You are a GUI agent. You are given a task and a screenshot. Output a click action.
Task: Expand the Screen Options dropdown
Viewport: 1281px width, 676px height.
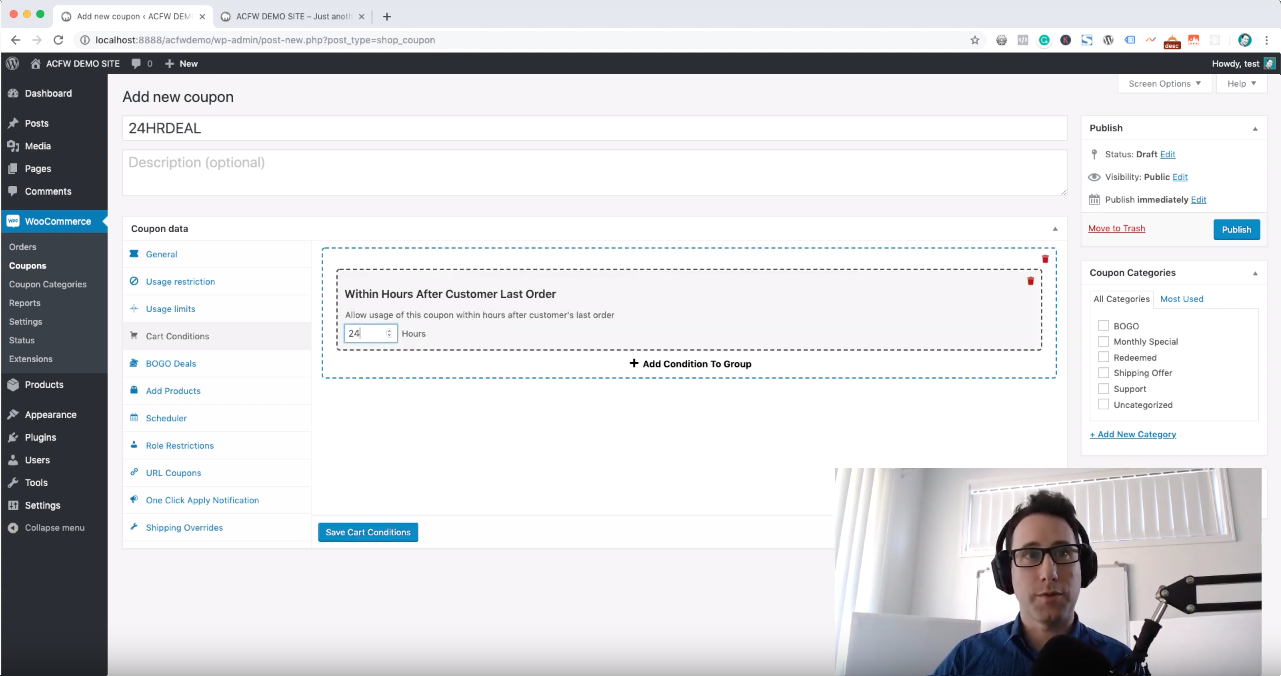pyautogui.click(x=1164, y=84)
